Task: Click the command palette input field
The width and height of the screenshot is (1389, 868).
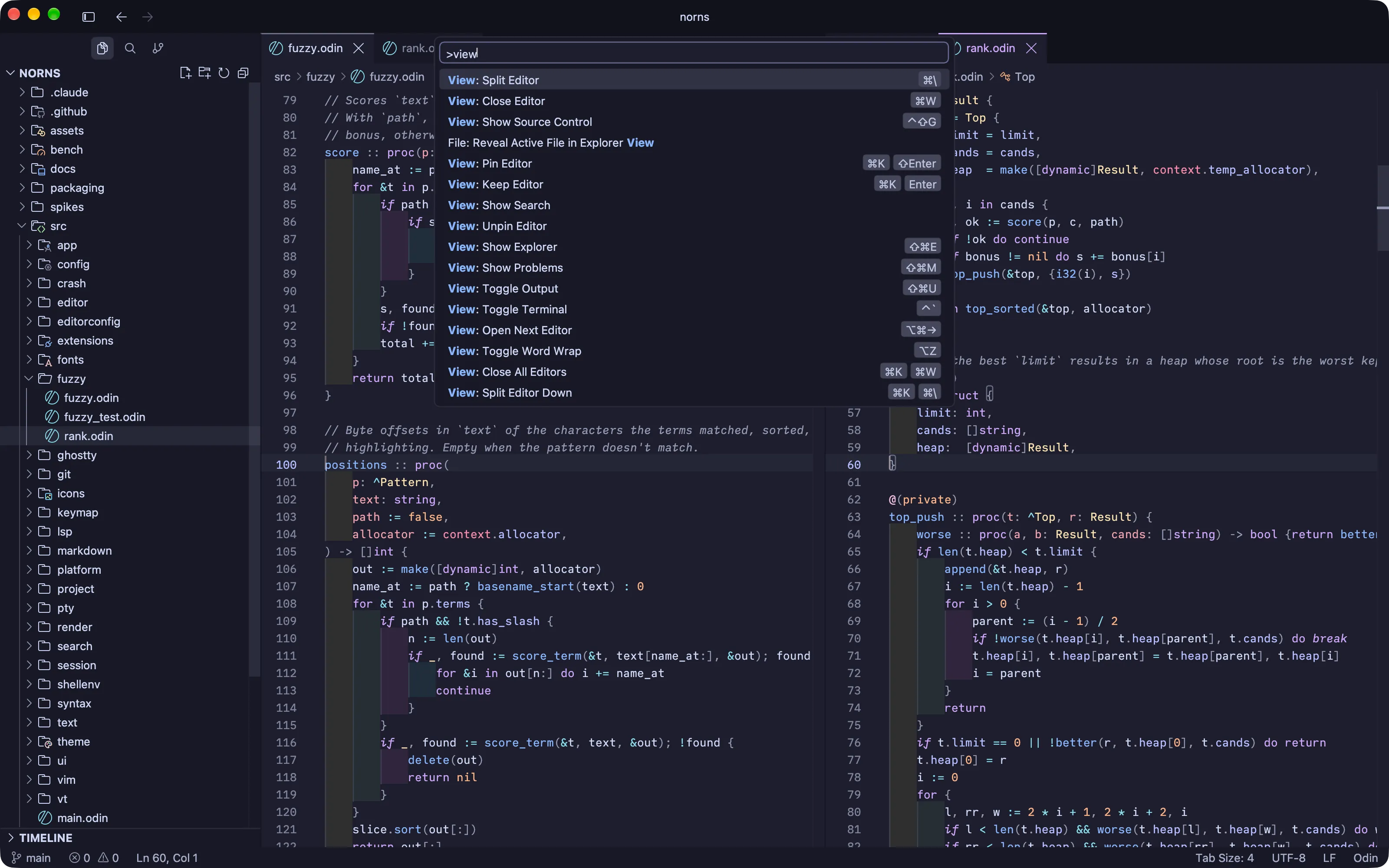Action: coord(693,53)
